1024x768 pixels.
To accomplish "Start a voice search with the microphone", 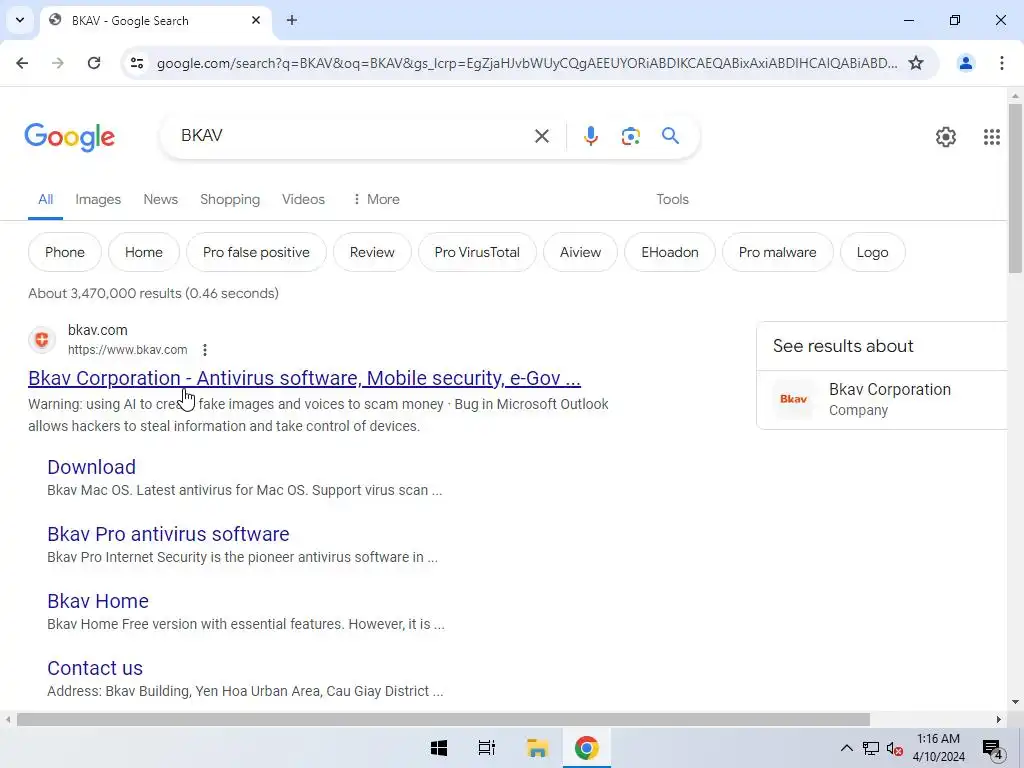I will (x=591, y=136).
